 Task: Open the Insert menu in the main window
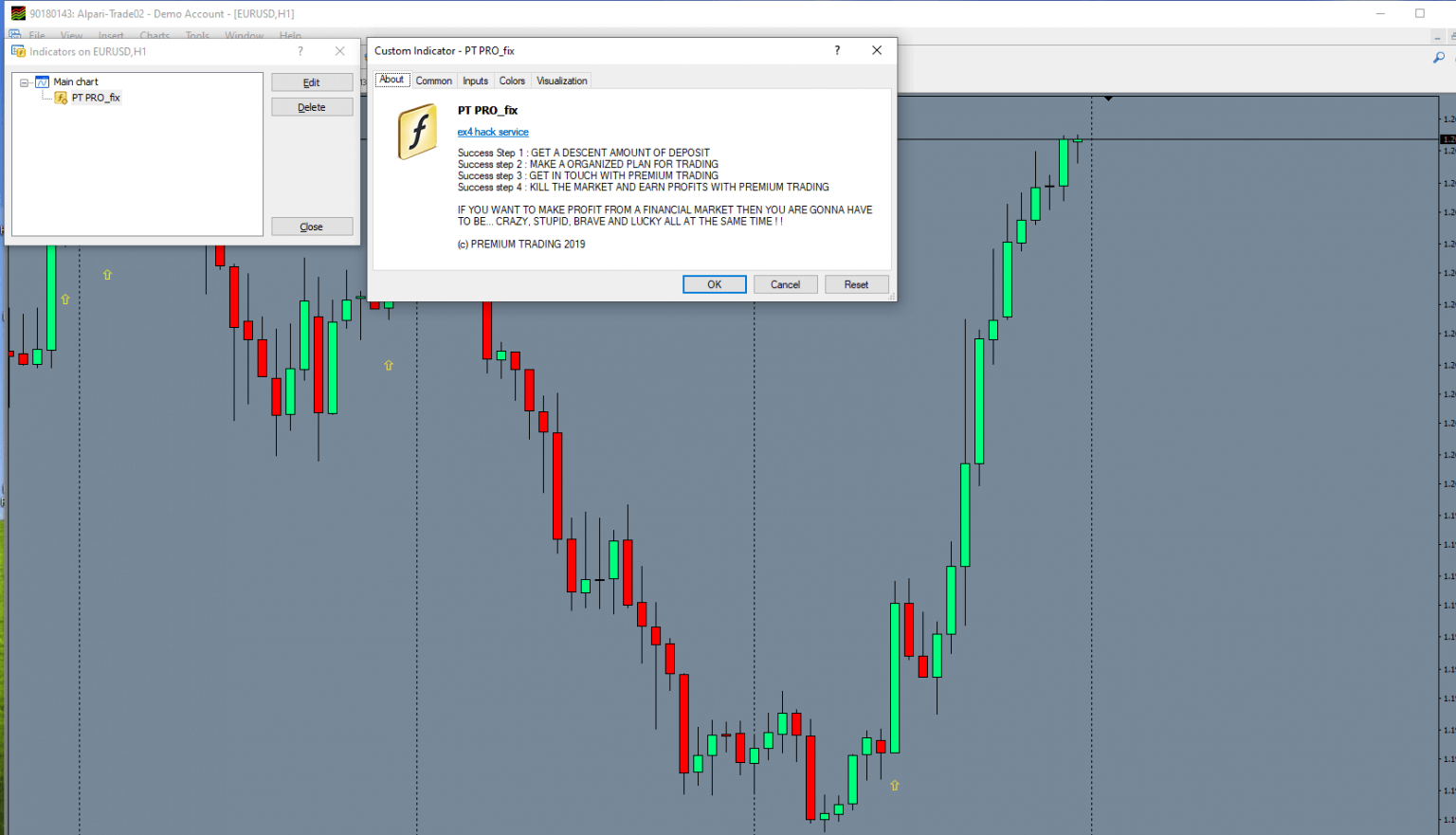111,36
